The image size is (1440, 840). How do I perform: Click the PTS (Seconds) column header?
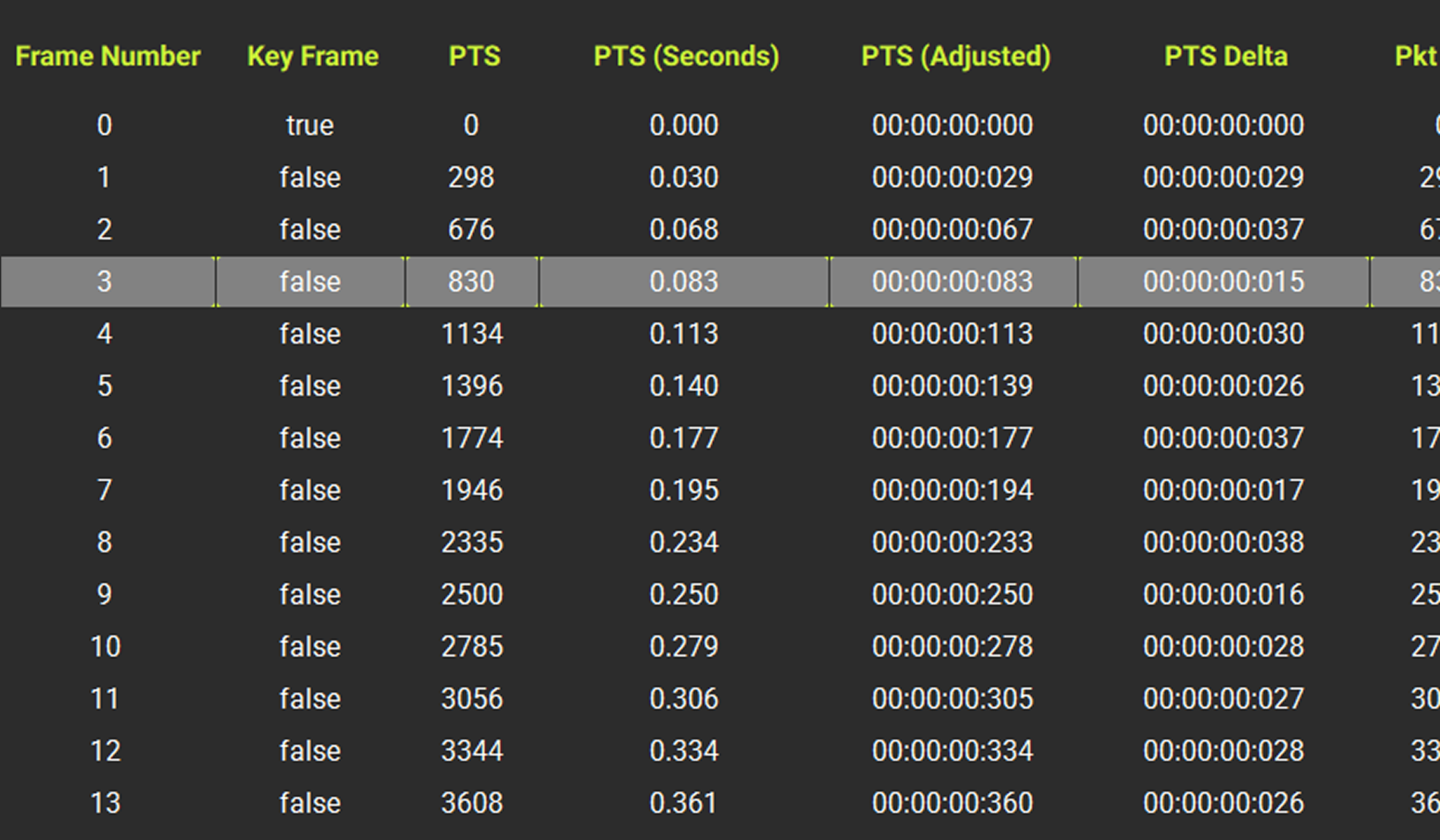pyautogui.click(x=686, y=57)
